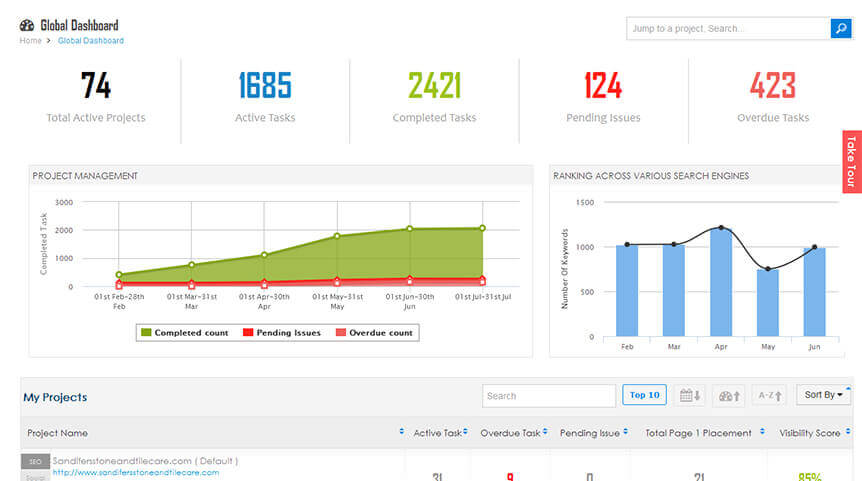Viewport: 862px width, 481px height.
Task: Open the Sort By dropdown
Action: pos(823,395)
